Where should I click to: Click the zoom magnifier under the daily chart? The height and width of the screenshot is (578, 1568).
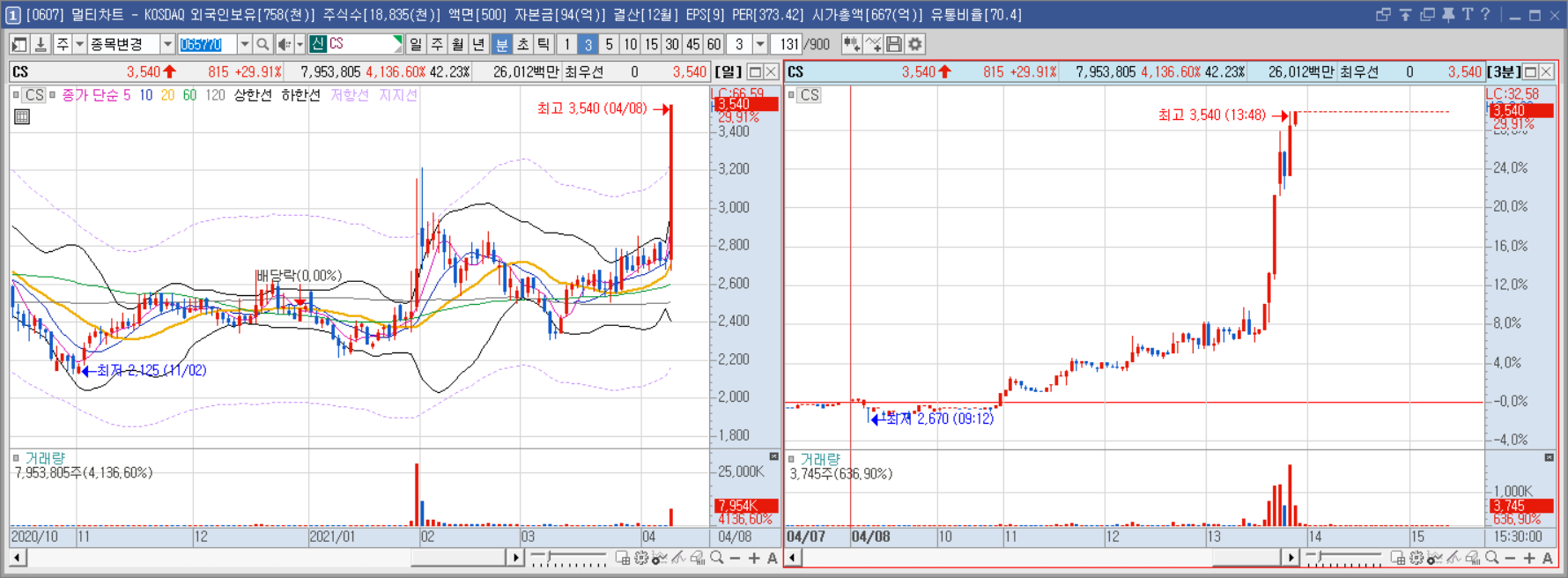tap(717, 558)
